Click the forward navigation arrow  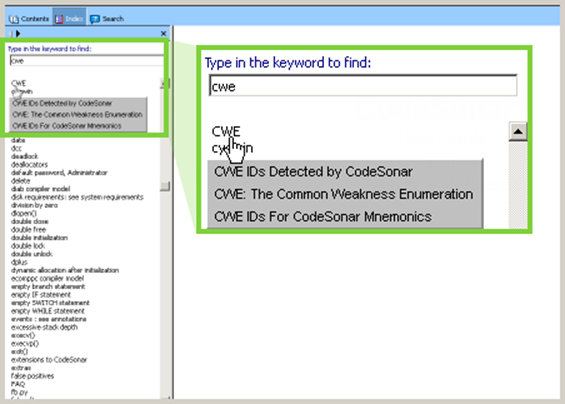click(x=18, y=34)
